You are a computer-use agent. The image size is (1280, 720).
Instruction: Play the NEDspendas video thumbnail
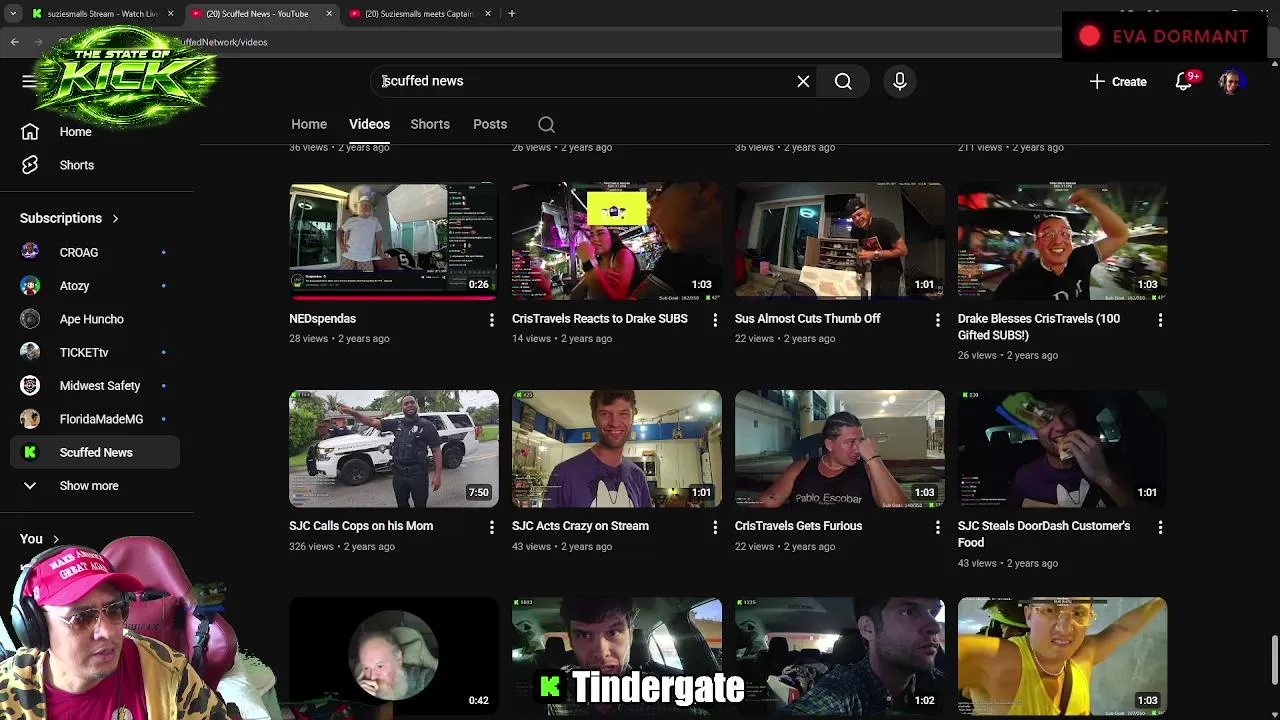click(393, 241)
